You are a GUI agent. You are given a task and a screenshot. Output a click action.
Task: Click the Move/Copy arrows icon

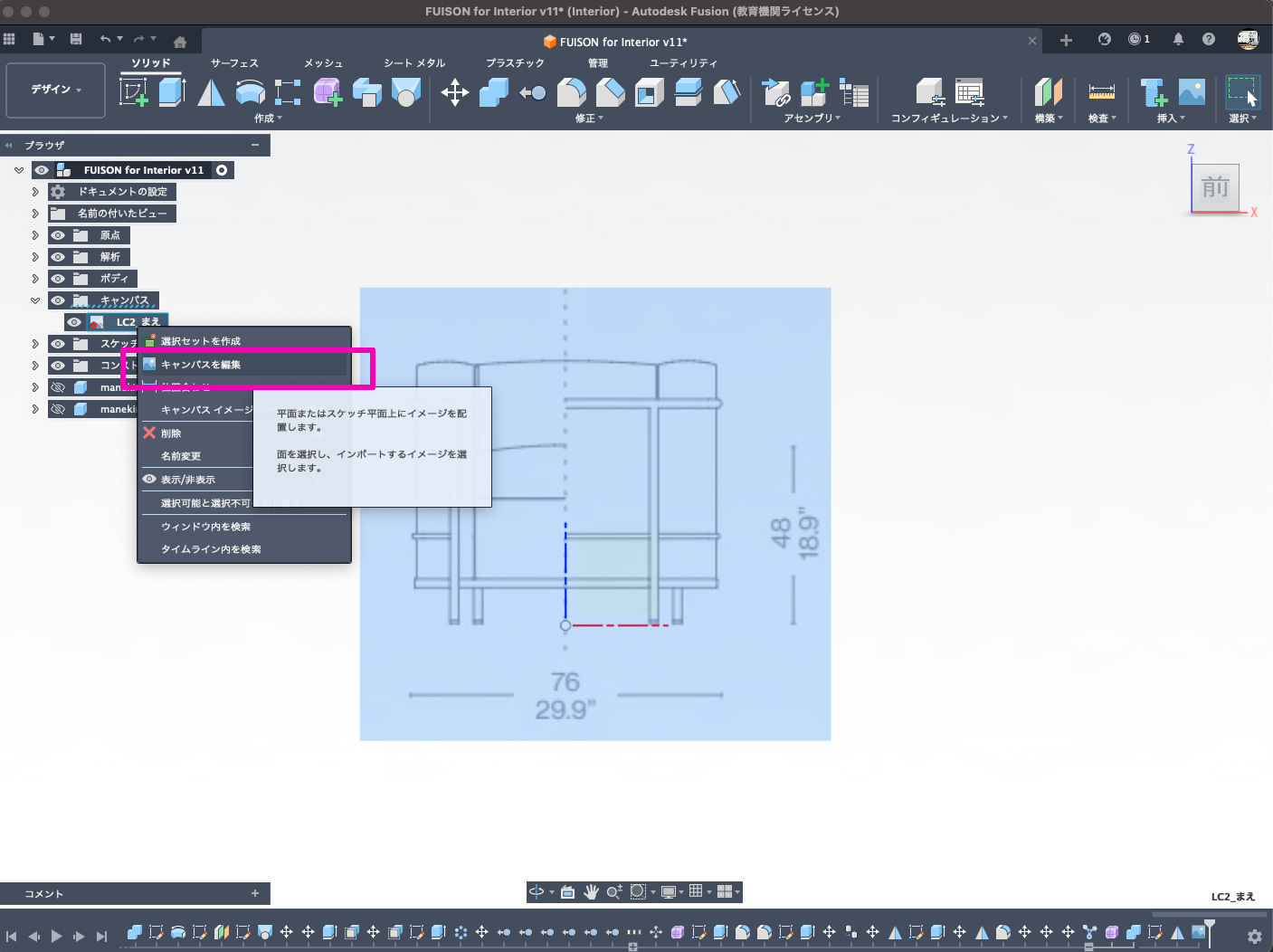[454, 91]
